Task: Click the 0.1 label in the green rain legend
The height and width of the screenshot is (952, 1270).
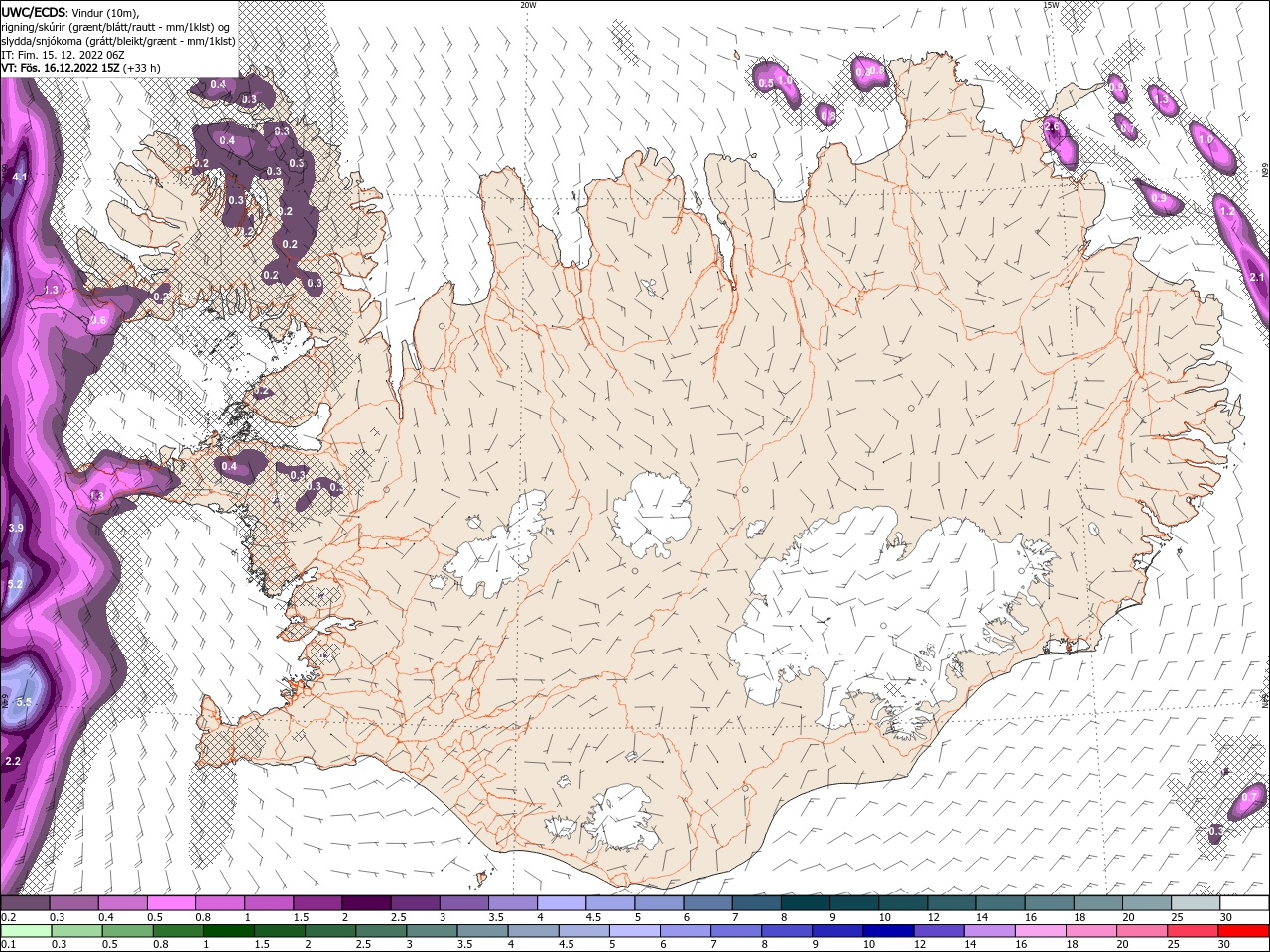Action: tap(8, 944)
